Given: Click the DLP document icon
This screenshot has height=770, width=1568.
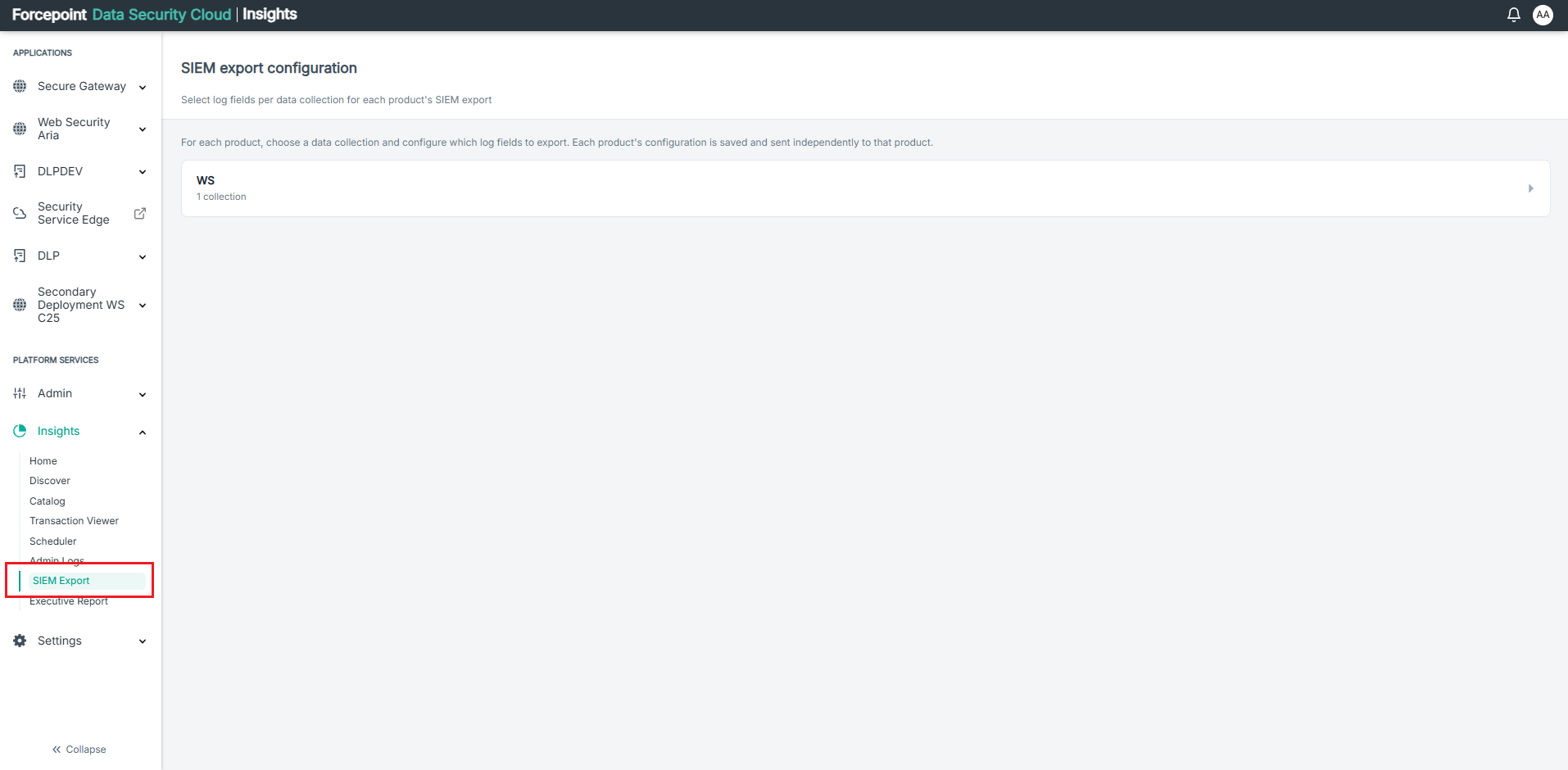Looking at the screenshot, I should [x=20, y=256].
